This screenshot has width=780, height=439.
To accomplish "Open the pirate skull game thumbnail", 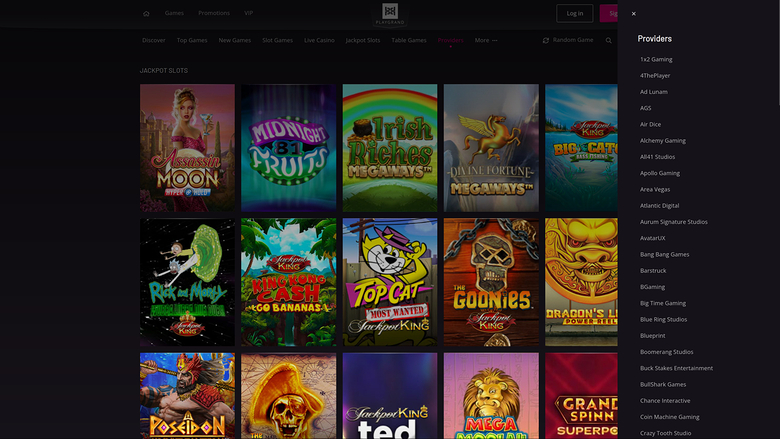I will (x=289, y=396).
